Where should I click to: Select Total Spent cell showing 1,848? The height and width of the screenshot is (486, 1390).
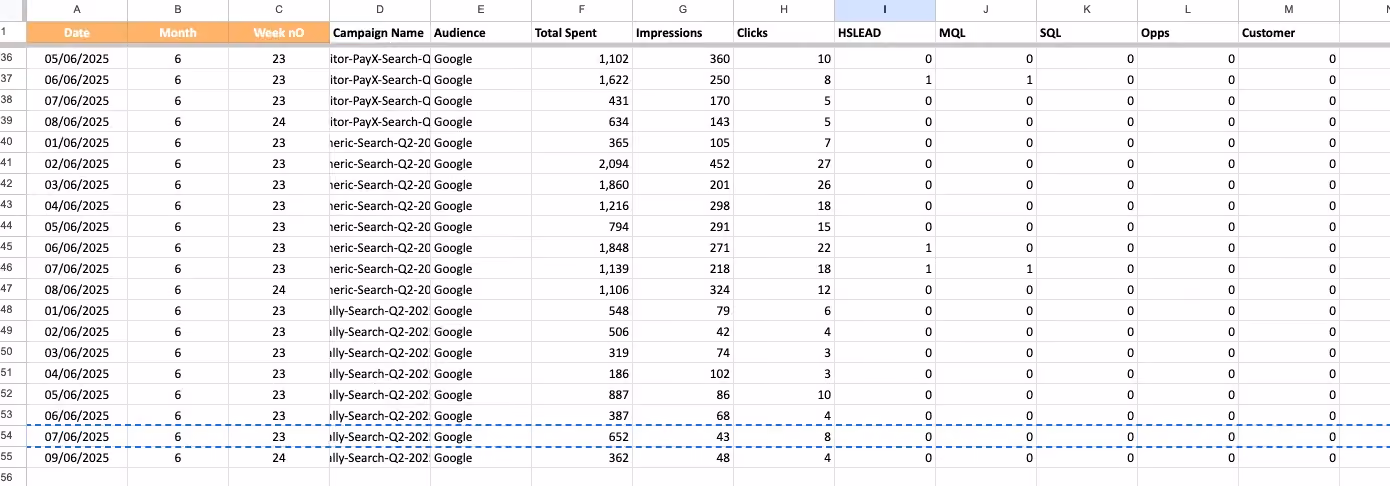pos(582,248)
